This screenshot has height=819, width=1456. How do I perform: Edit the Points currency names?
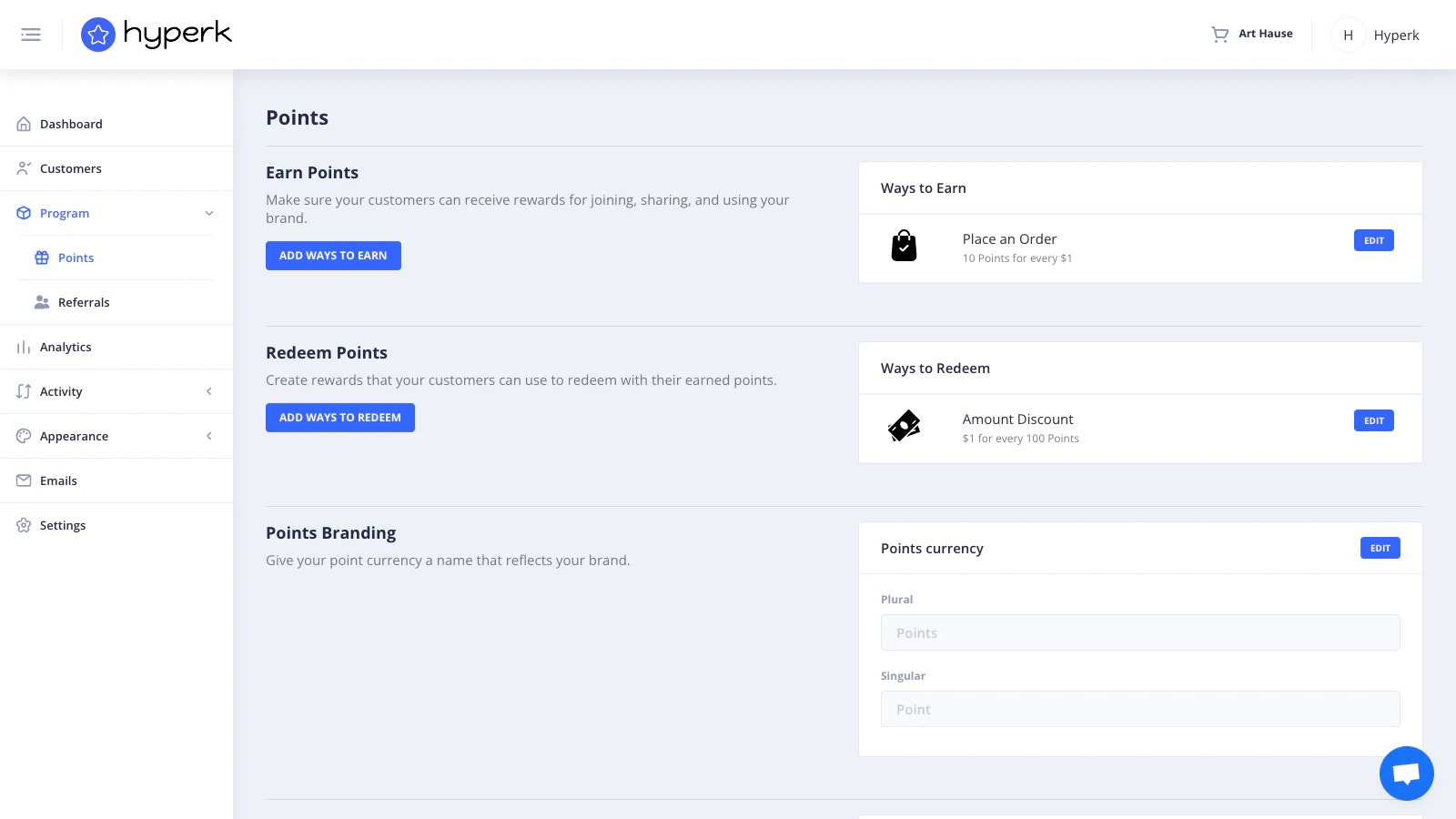coord(1380,548)
